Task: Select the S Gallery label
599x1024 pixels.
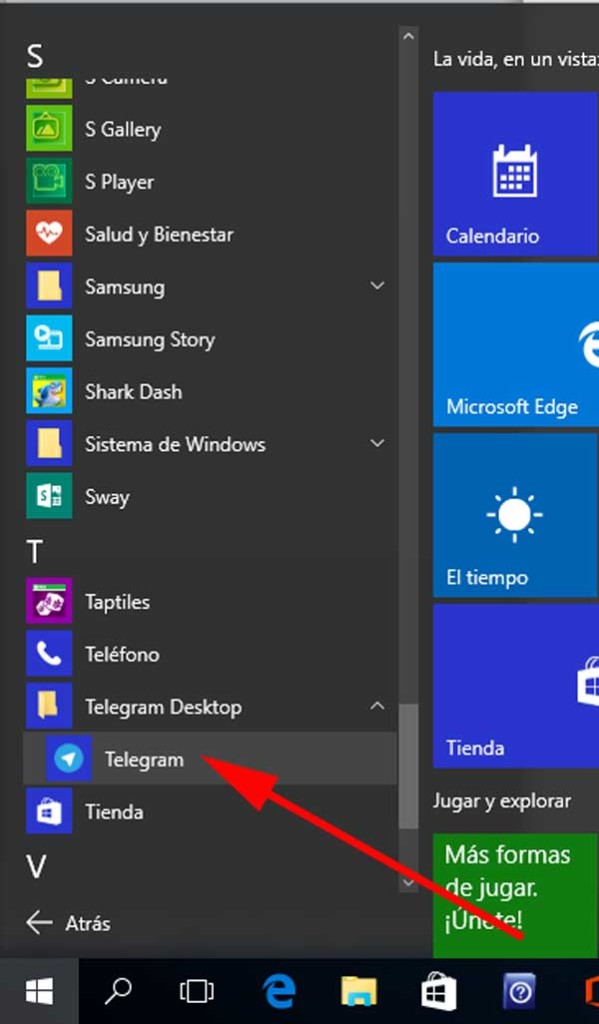Action: [x=123, y=129]
